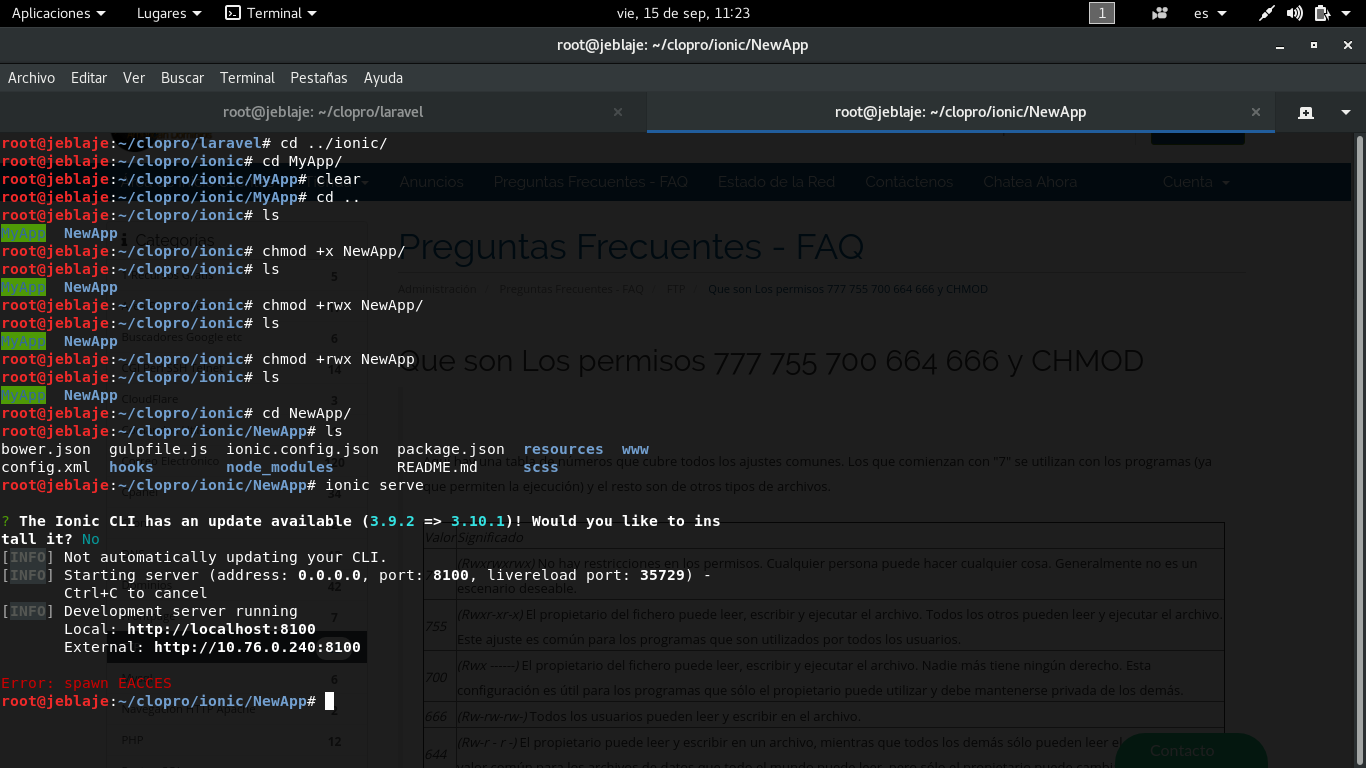Image resolution: width=1366 pixels, height=768 pixels.
Task: Open the Terminal menu in the menu bar
Action: [247, 77]
